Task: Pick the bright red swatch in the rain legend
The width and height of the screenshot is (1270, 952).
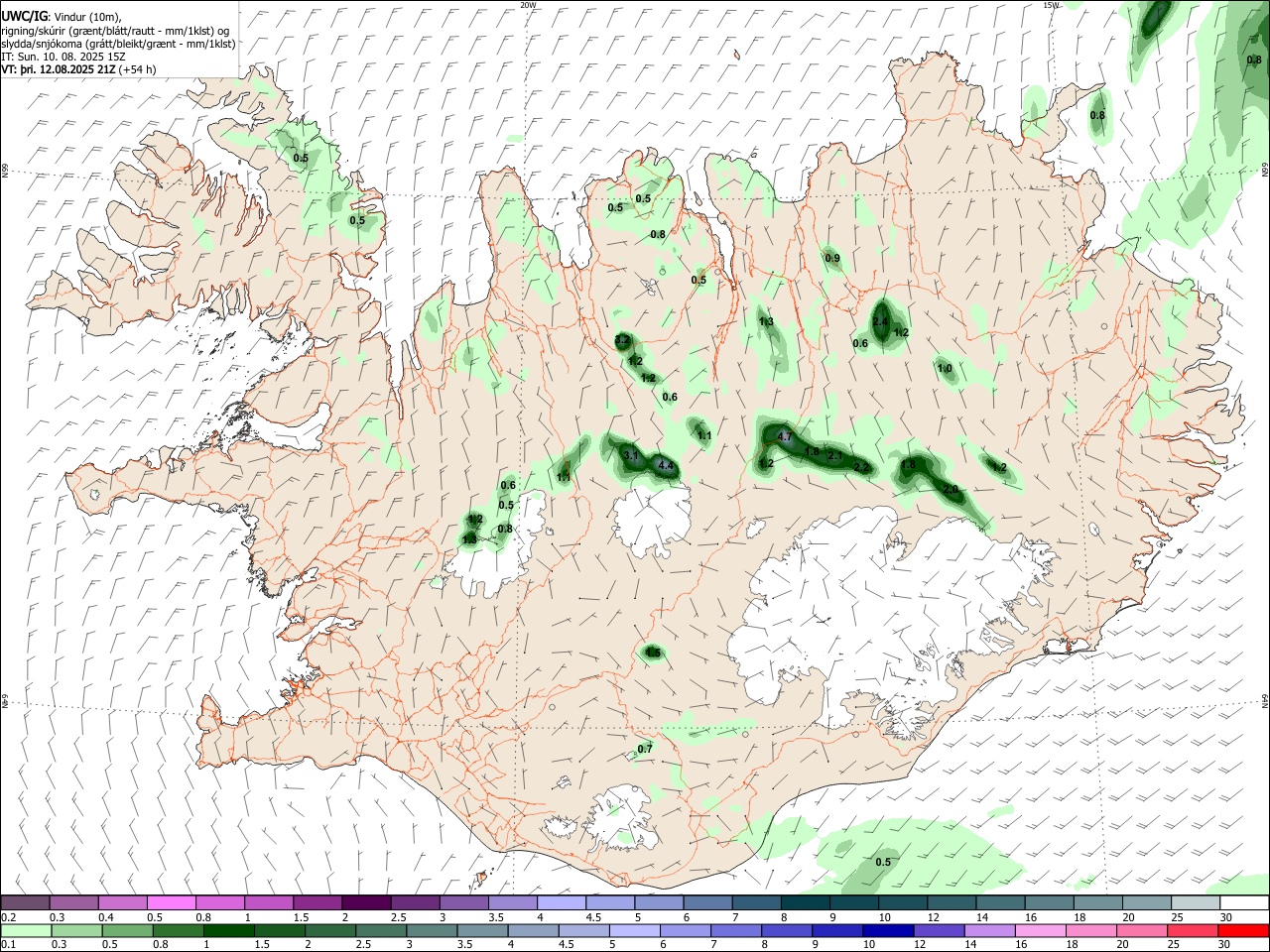Action: (1243, 930)
